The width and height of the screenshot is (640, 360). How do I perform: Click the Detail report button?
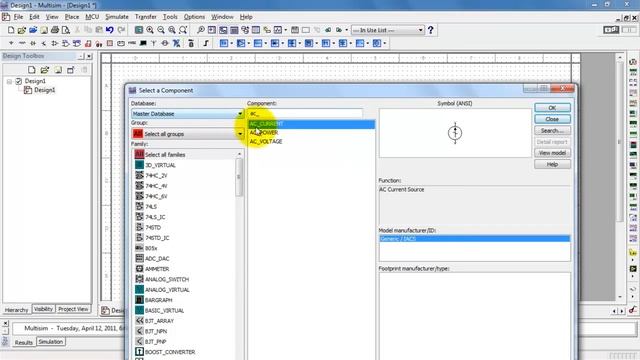[x=552, y=142]
